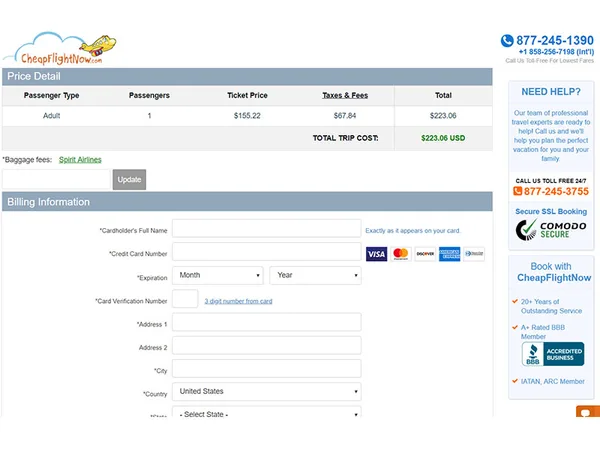This screenshot has width=600, height=450.
Task: Expand the Country dropdown showing United States
Action: [266, 392]
